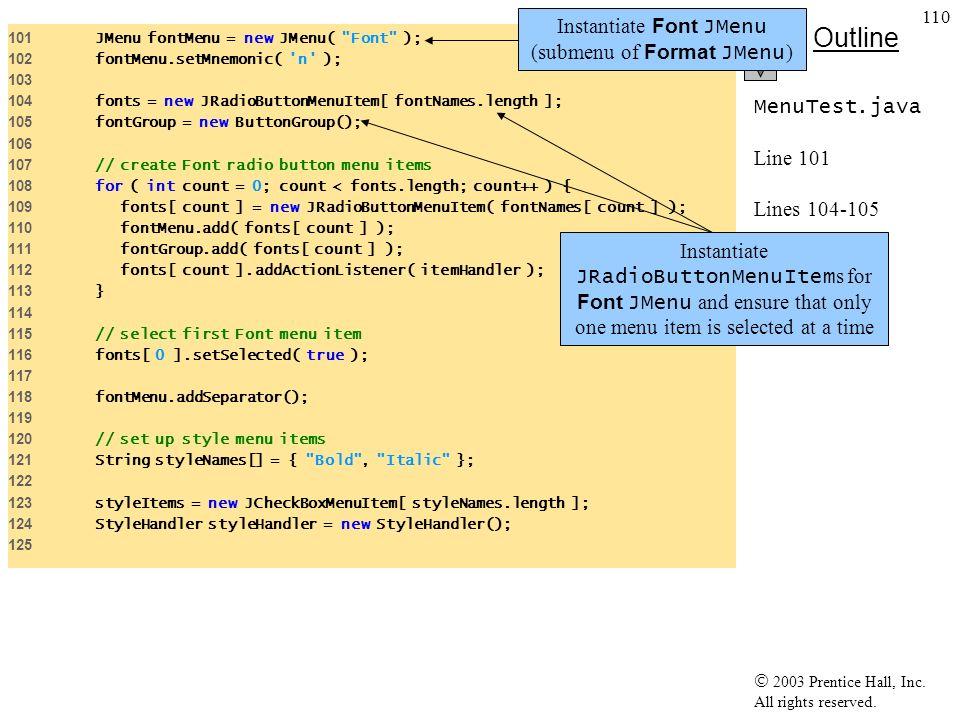
Task: Click blank line number 119
Action: click(x=20, y=418)
